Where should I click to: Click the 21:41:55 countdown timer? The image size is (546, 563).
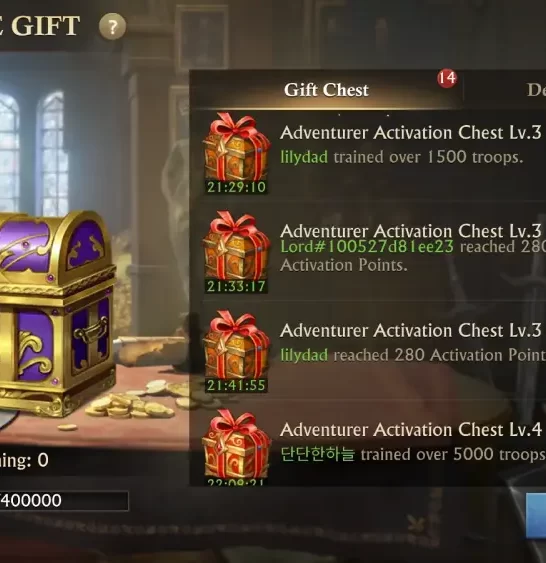[236, 385]
